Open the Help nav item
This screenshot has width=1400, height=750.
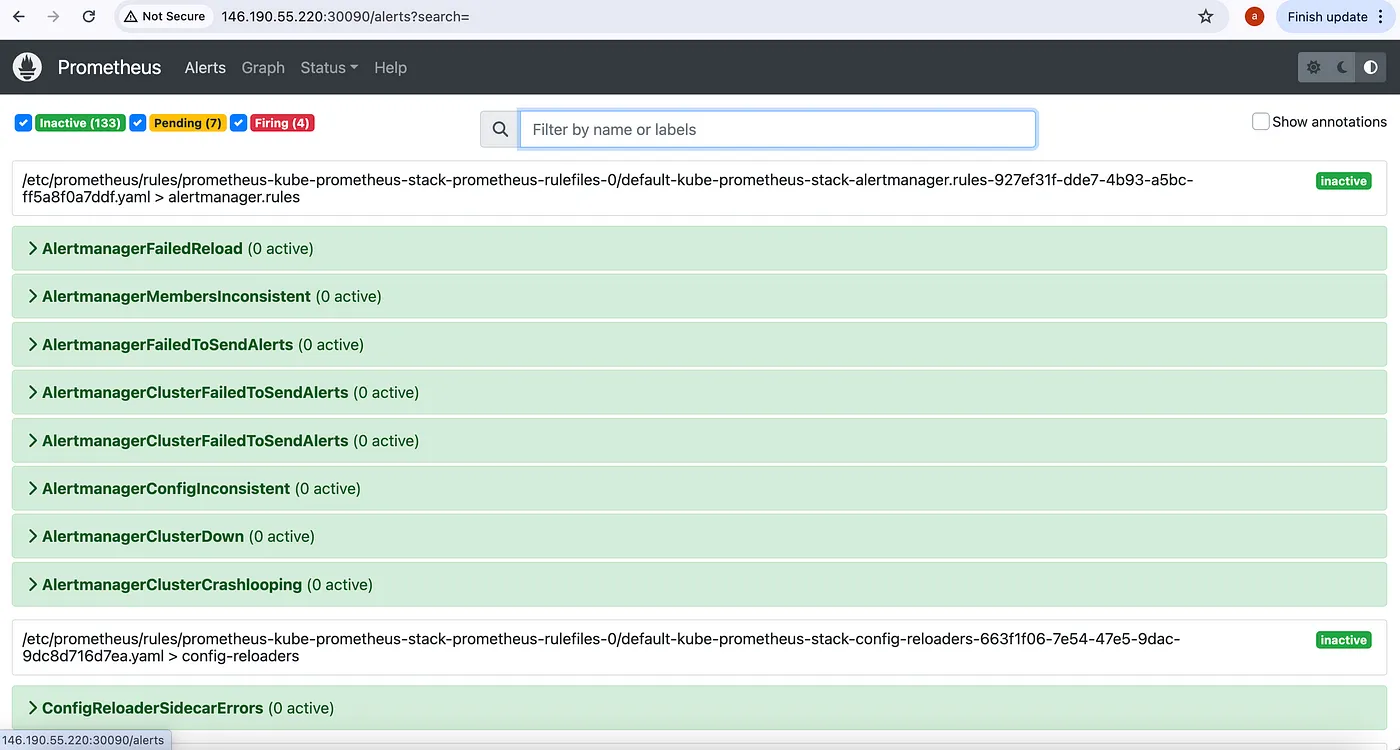(x=390, y=67)
